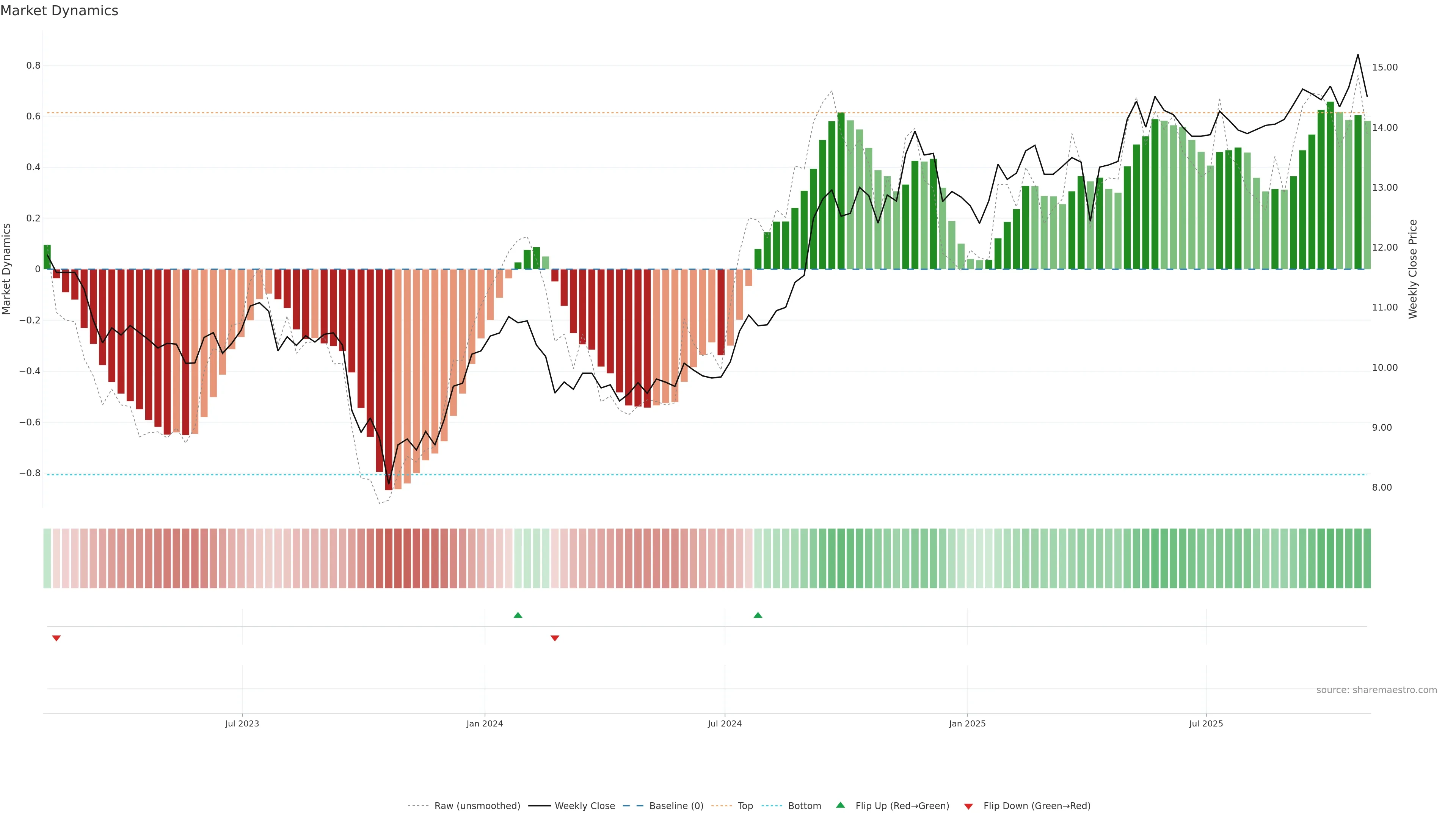Click the first green cell in the heat strip
Image resolution: width=1456 pixels, height=819 pixels.
(47, 559)
